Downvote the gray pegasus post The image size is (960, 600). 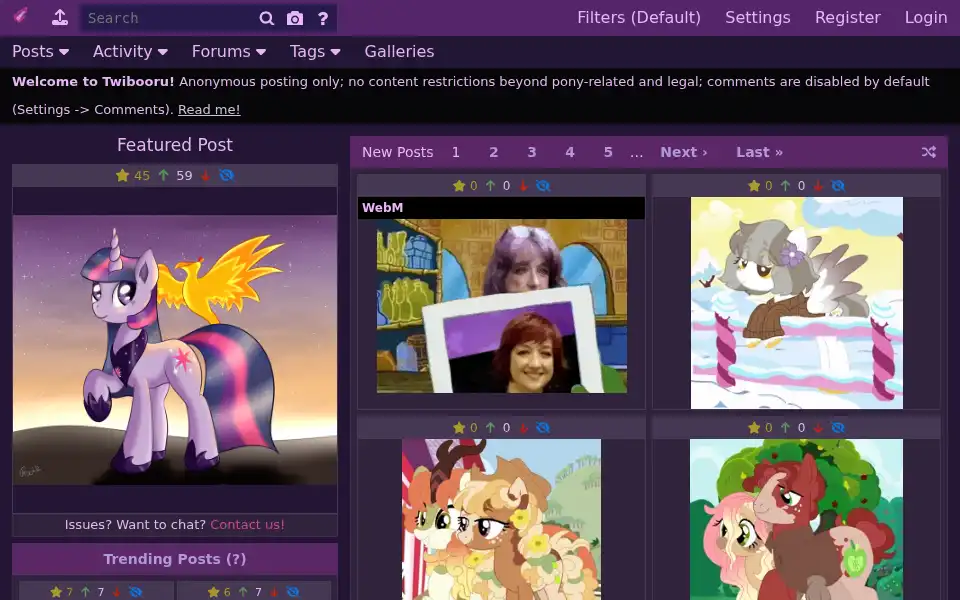pyautogui.click(x=818, y=186)
